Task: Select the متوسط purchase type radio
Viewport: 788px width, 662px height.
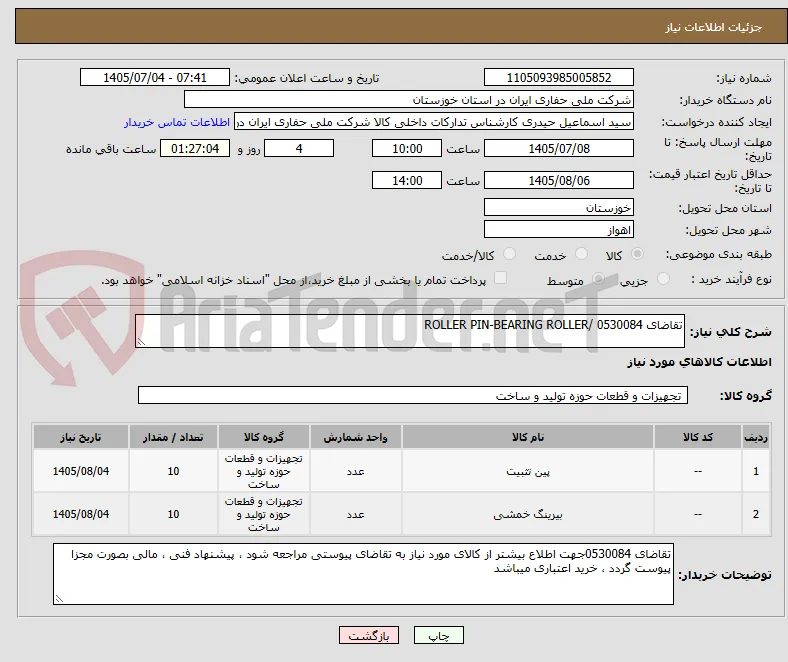Action: [x=598, y=278]
